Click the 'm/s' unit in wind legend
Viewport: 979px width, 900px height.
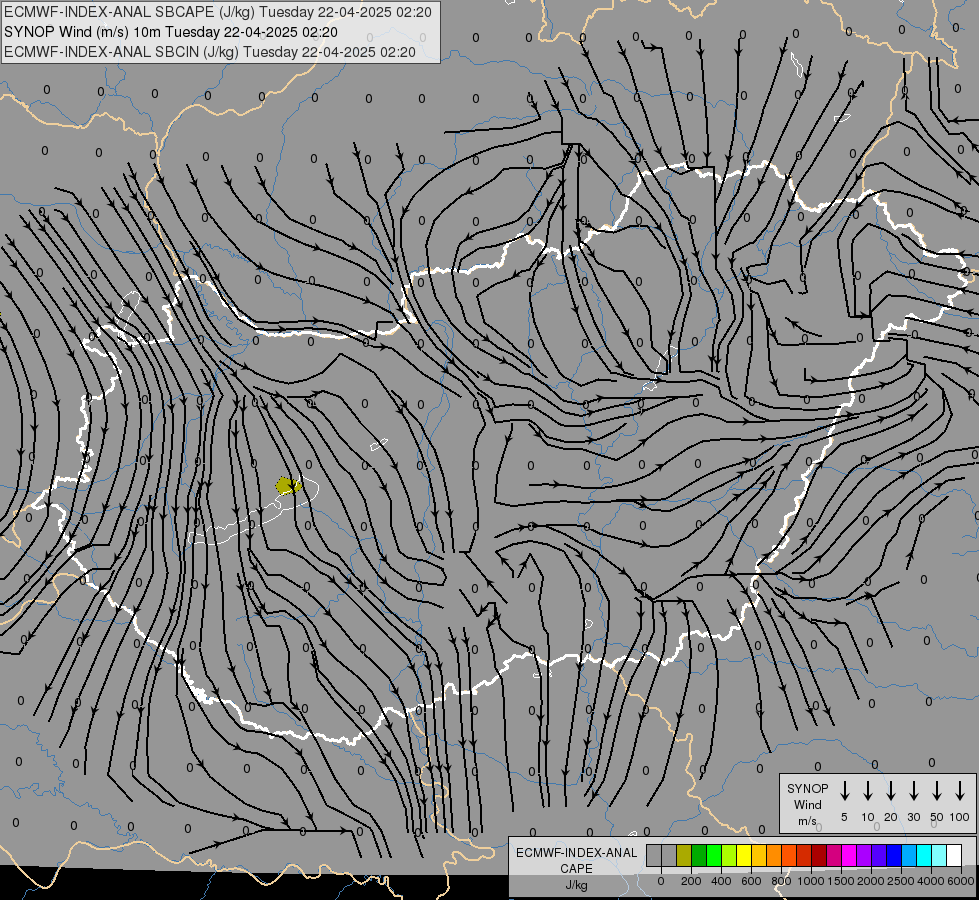[807, 821]
